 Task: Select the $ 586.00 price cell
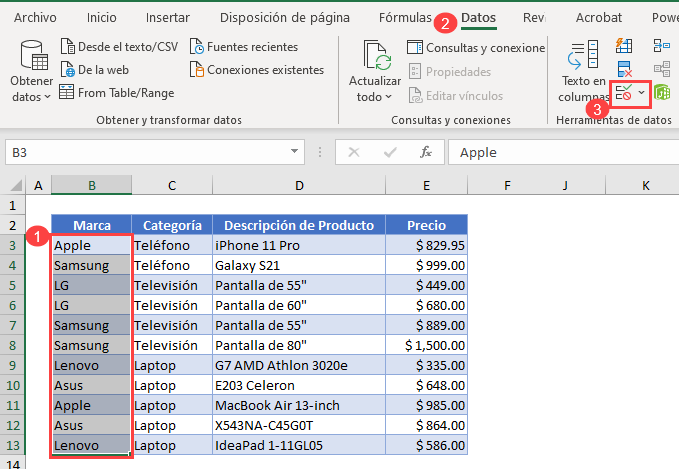click(x=427, y=445)
